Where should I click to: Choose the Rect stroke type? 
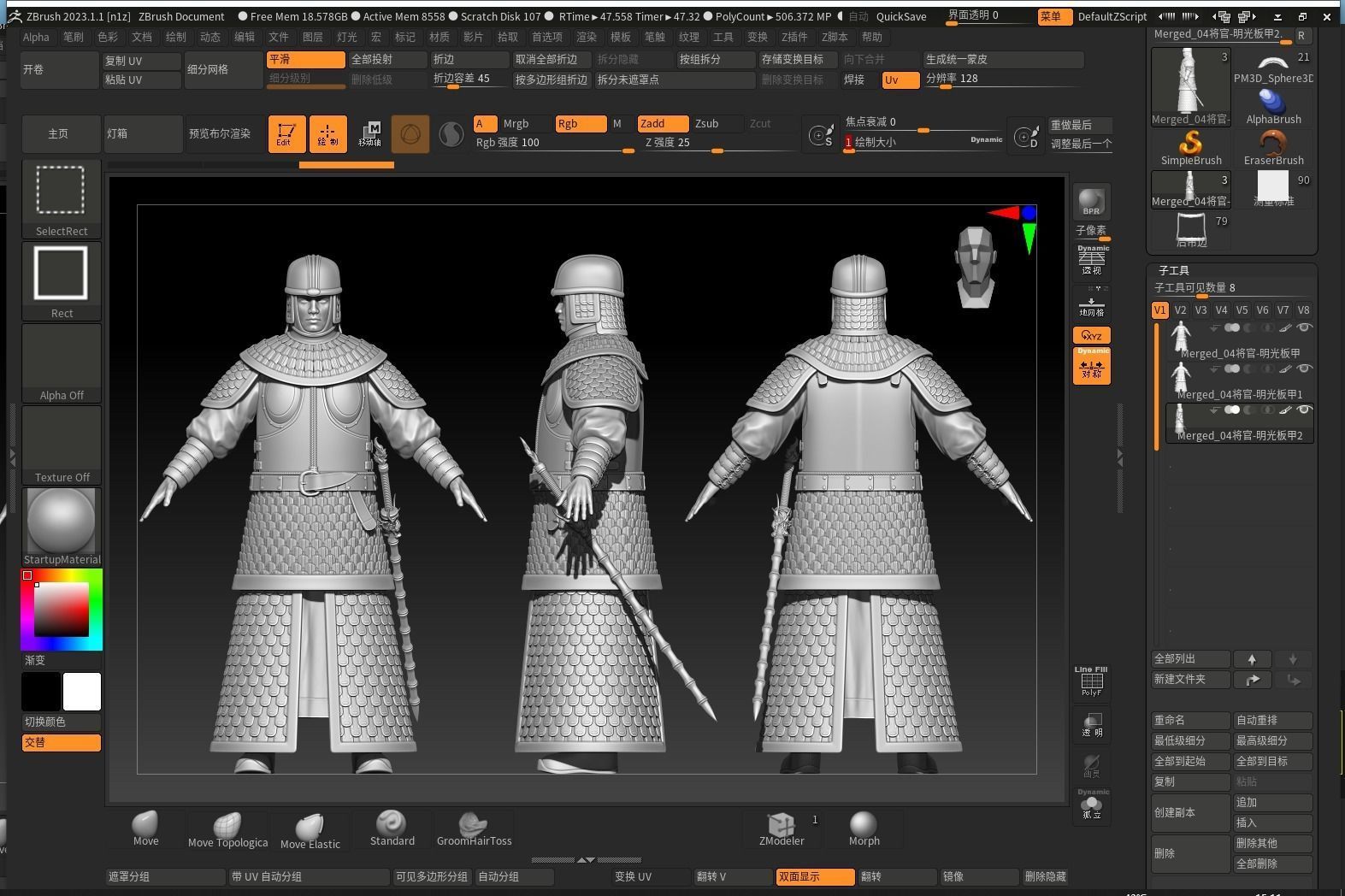62,280
